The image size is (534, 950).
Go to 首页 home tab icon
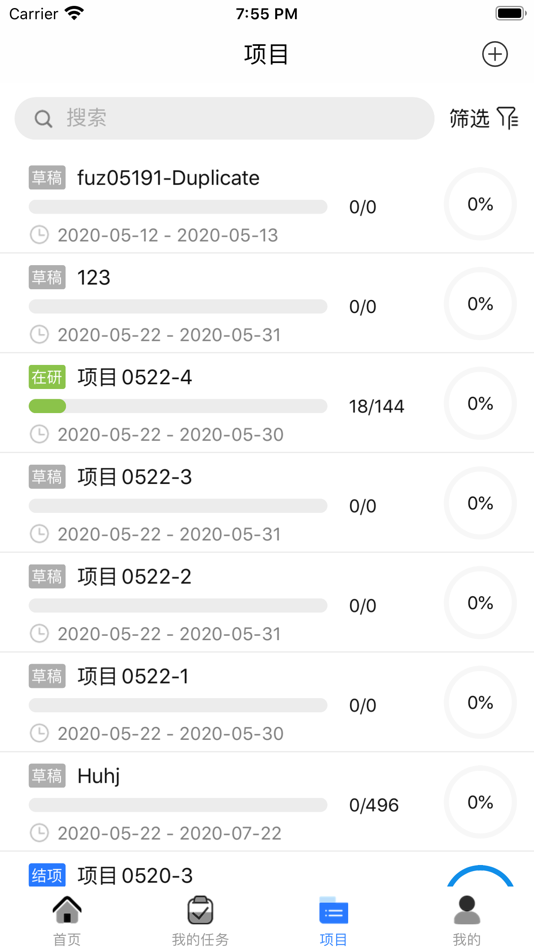click(x=67, y=910)
